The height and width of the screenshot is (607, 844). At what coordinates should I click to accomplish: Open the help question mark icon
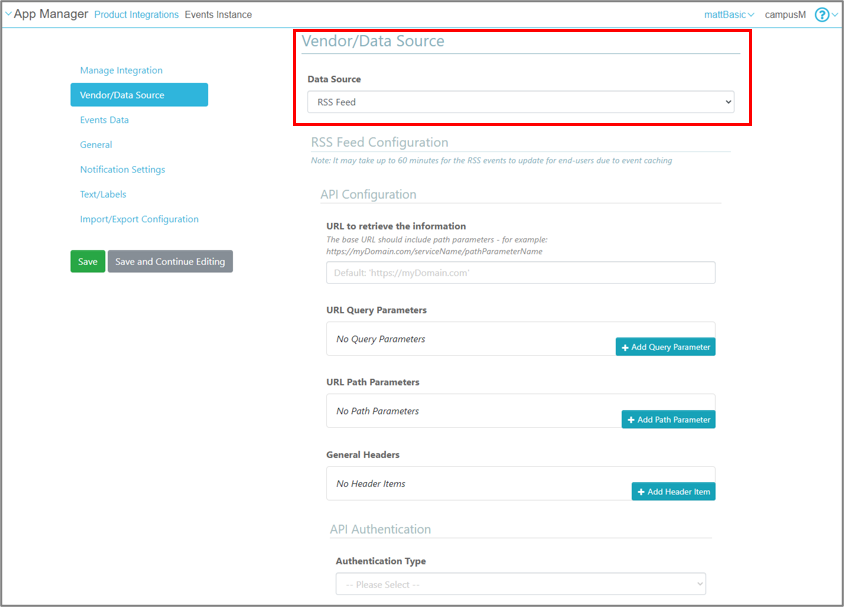tap(821, 15)
